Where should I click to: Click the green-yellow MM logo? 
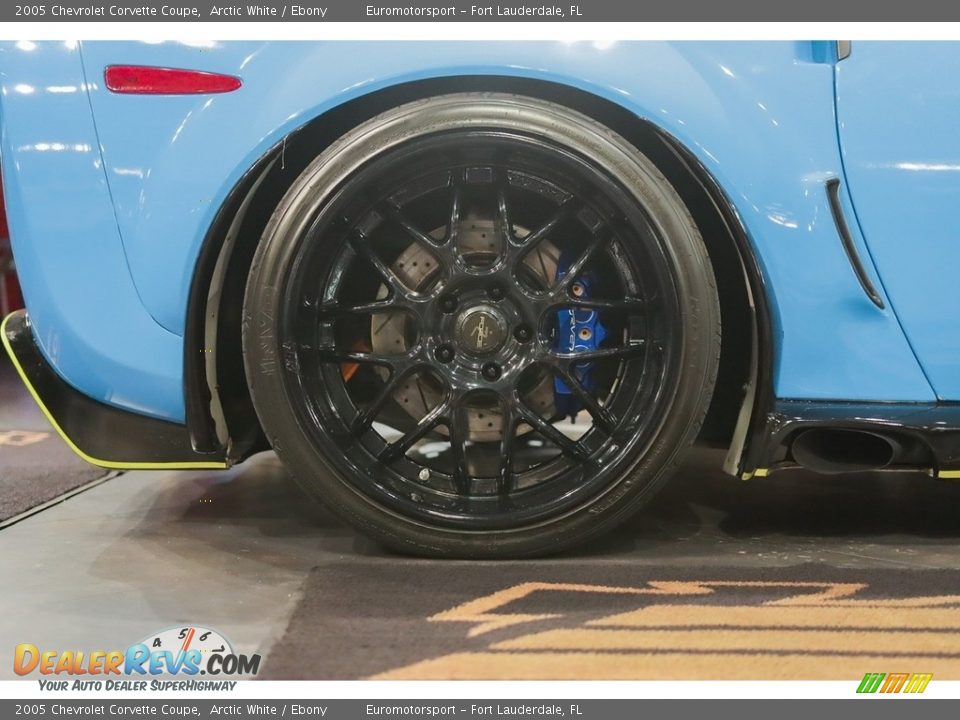click(x=893, y=683)
